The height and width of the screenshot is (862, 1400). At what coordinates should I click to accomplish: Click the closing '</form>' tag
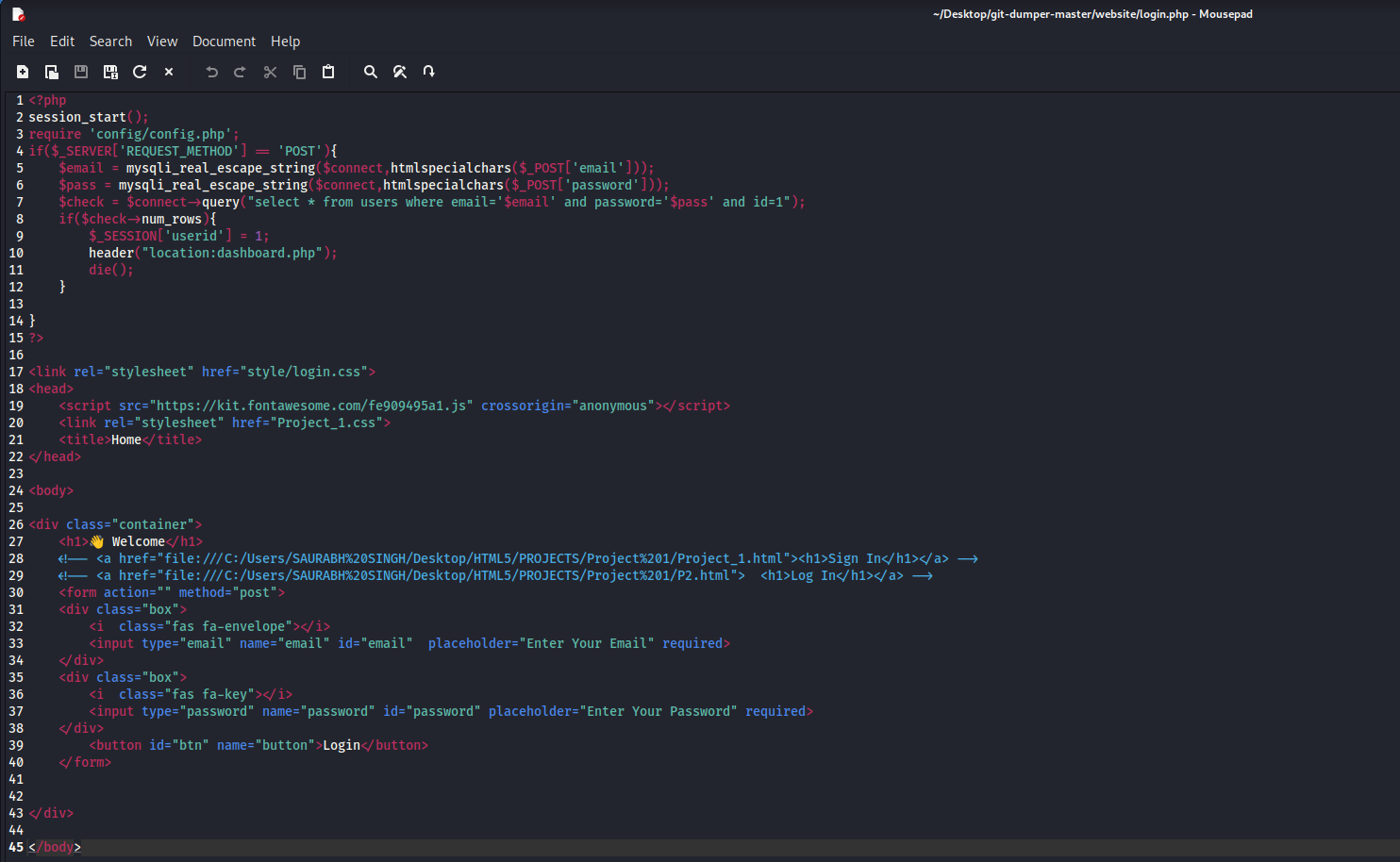tap(85, 762)
